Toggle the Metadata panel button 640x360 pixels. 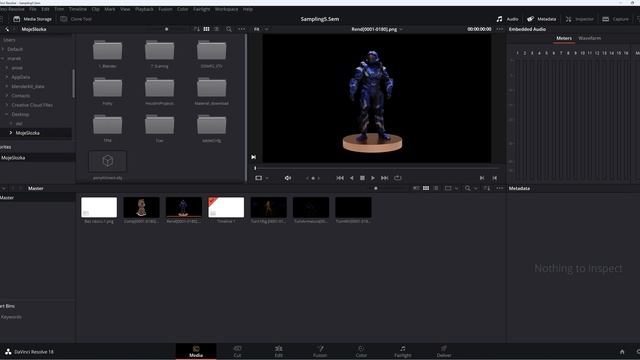[541, 19]
